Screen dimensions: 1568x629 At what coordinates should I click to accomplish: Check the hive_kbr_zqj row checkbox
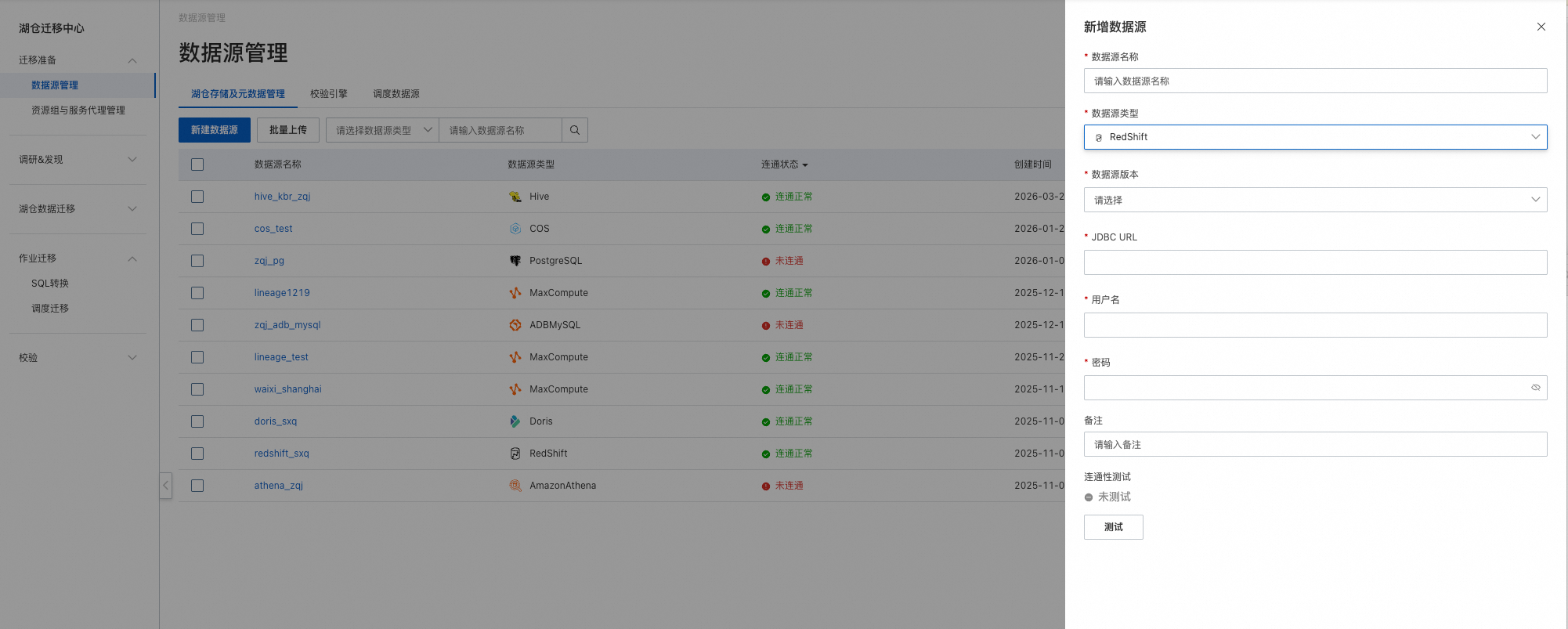[197, 197]
